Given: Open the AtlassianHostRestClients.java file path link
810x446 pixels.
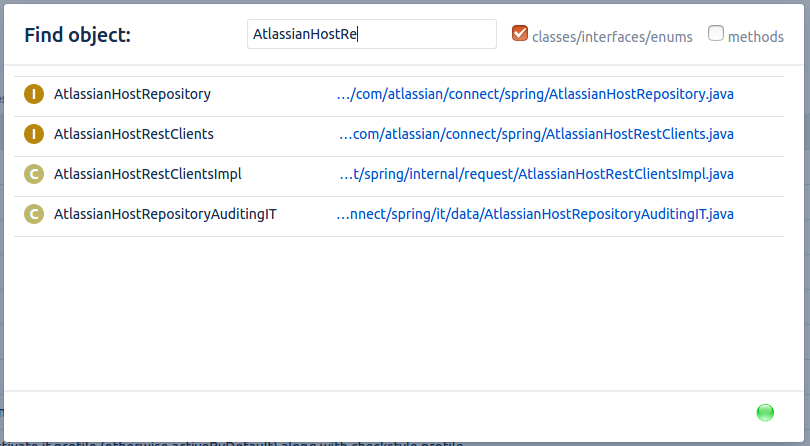Looking at the screenshot, I should coord(537,134).
